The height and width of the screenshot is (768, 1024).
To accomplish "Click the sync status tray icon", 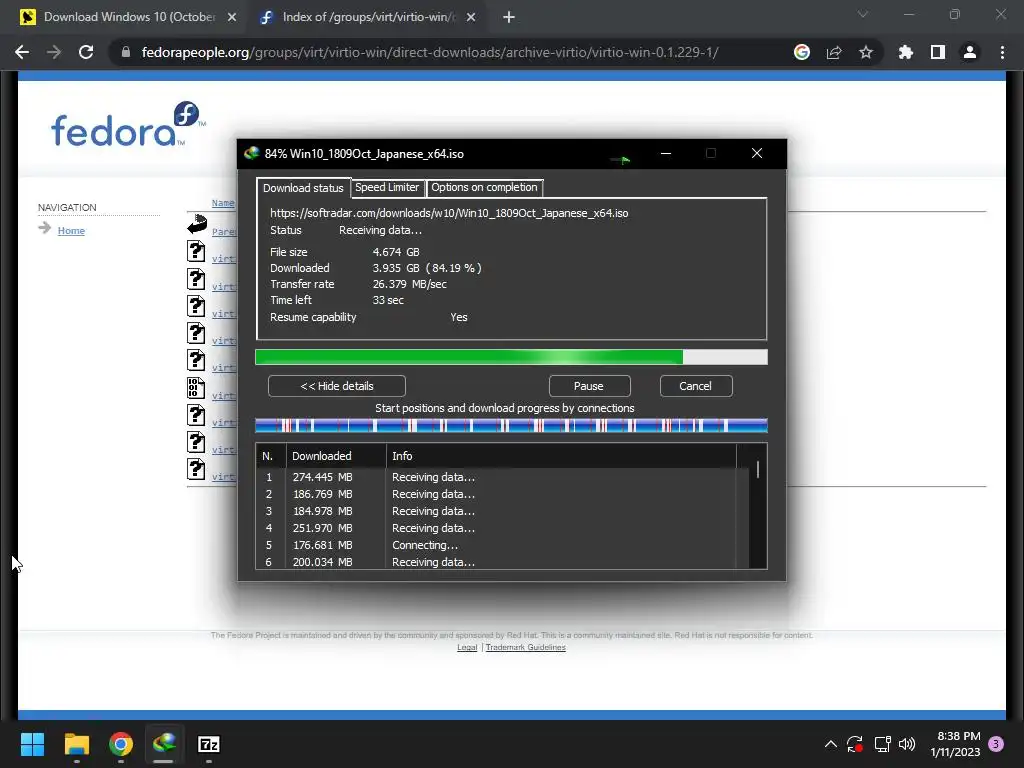I will click(x=855, y=744).
